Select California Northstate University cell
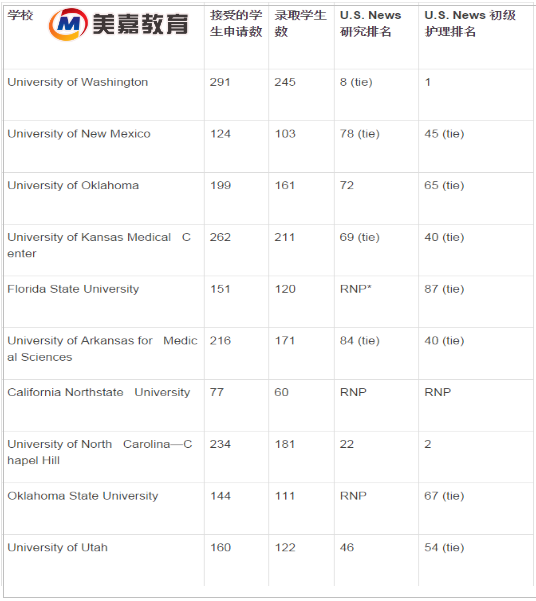 point(99,392)
